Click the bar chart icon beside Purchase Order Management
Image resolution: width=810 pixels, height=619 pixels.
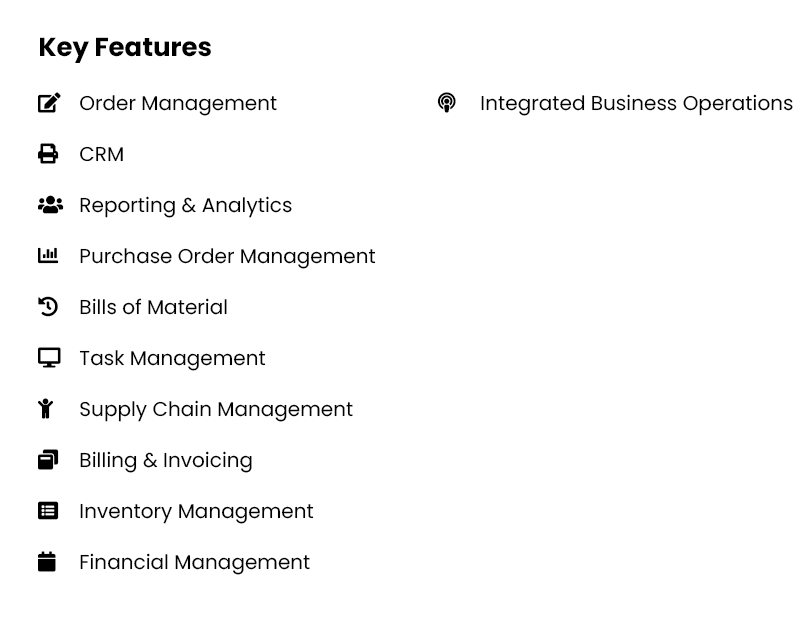tap(48, 255)
